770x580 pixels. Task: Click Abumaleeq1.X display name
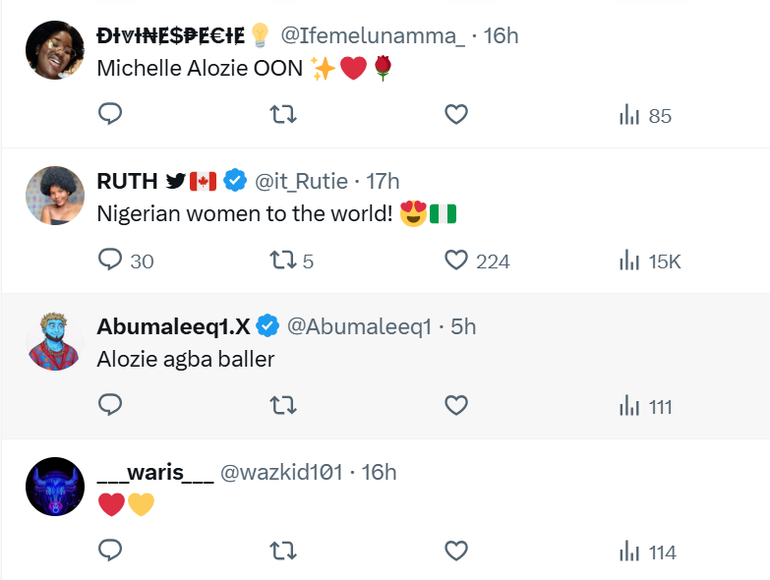(x=173, y=326)
